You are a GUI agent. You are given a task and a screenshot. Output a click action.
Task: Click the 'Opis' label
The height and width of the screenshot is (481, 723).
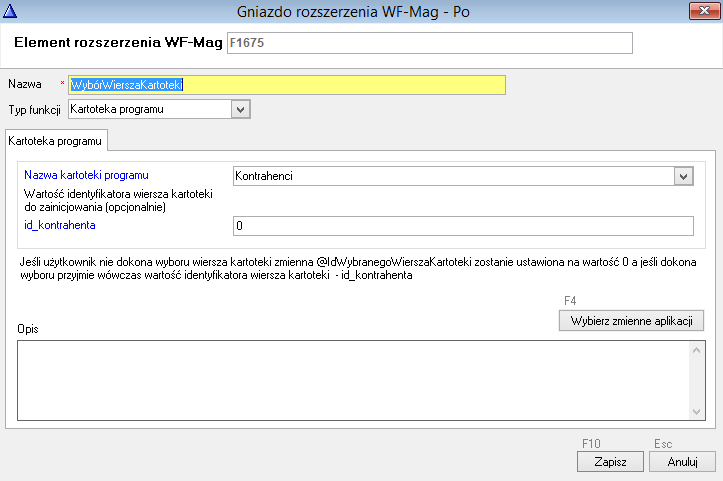28,329
